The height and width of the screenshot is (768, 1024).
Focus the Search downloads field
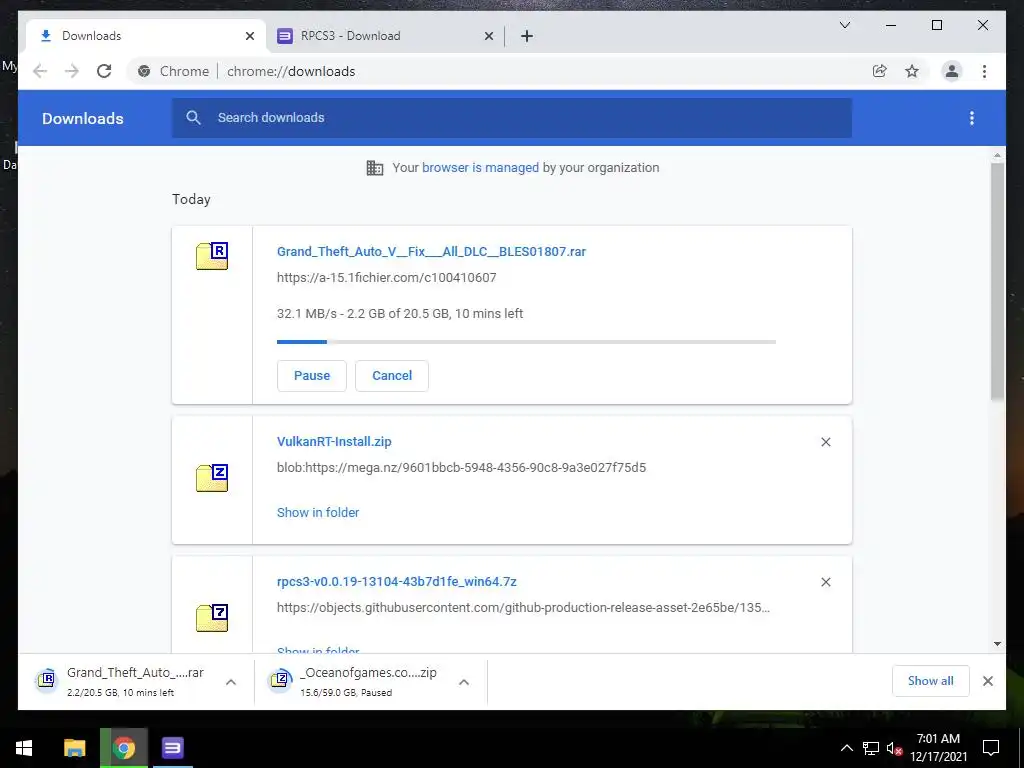[511, 118]
